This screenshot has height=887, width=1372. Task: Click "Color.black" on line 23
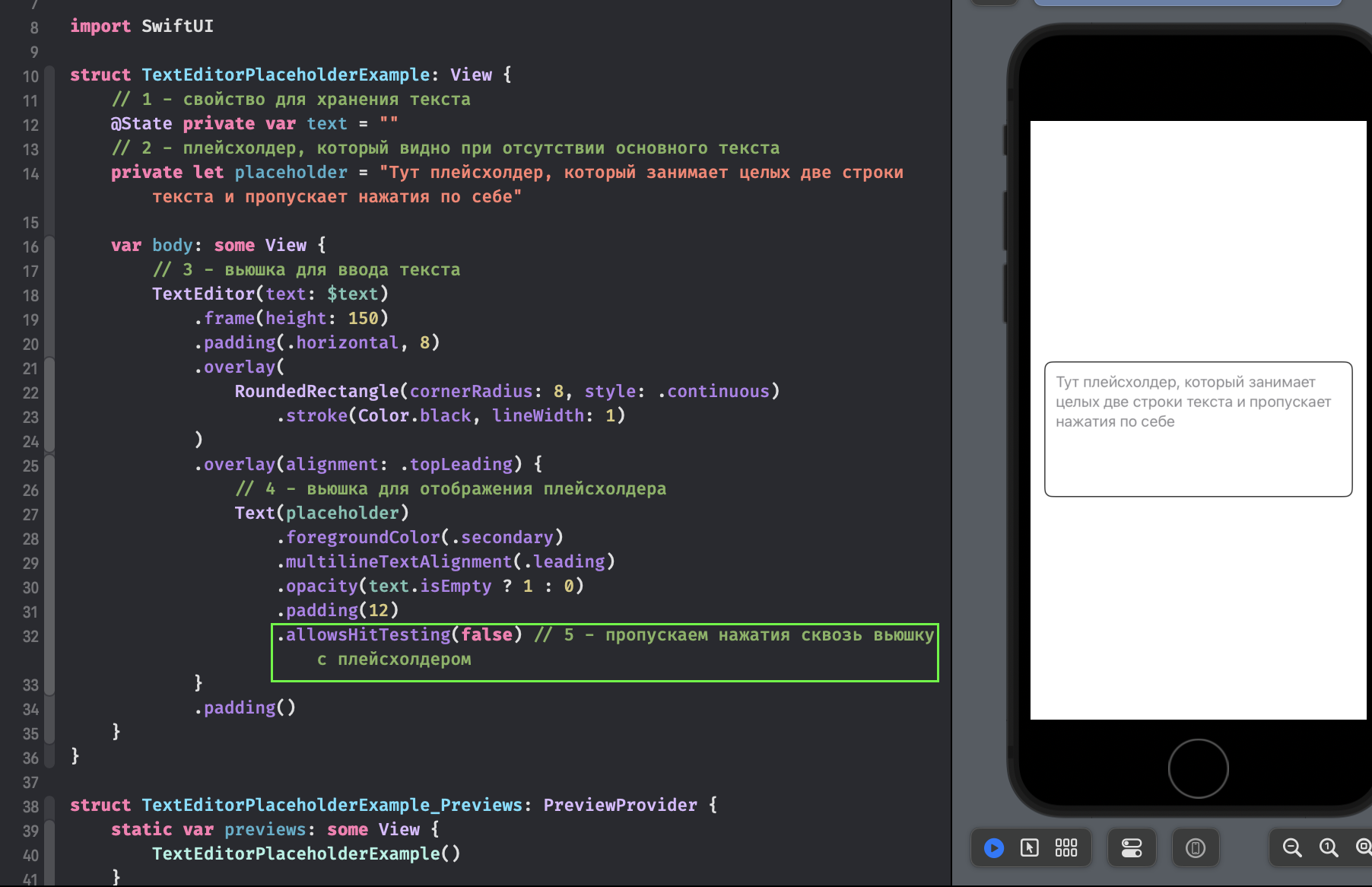click(x=415, y=415)
